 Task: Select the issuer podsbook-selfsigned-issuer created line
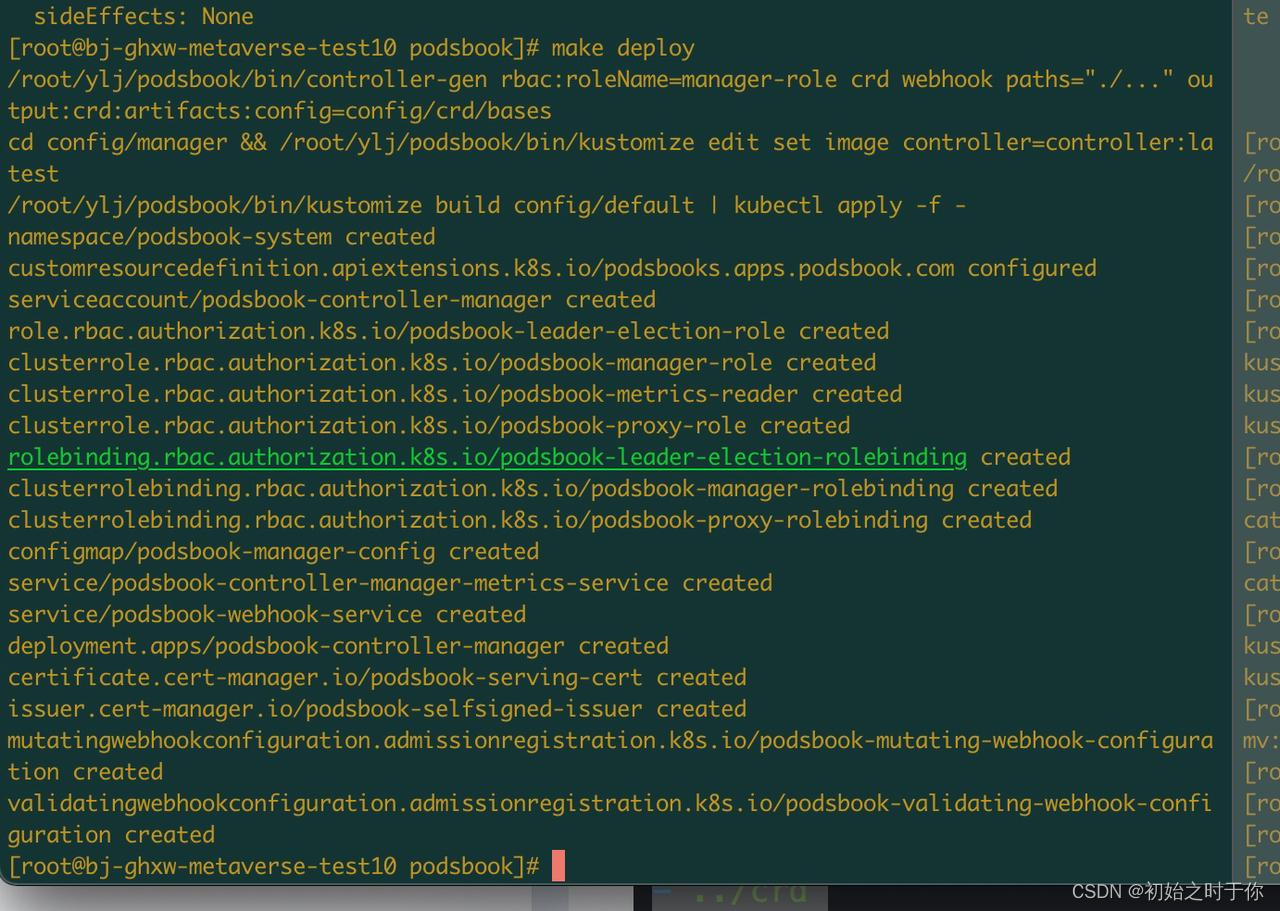click(377, 709)
